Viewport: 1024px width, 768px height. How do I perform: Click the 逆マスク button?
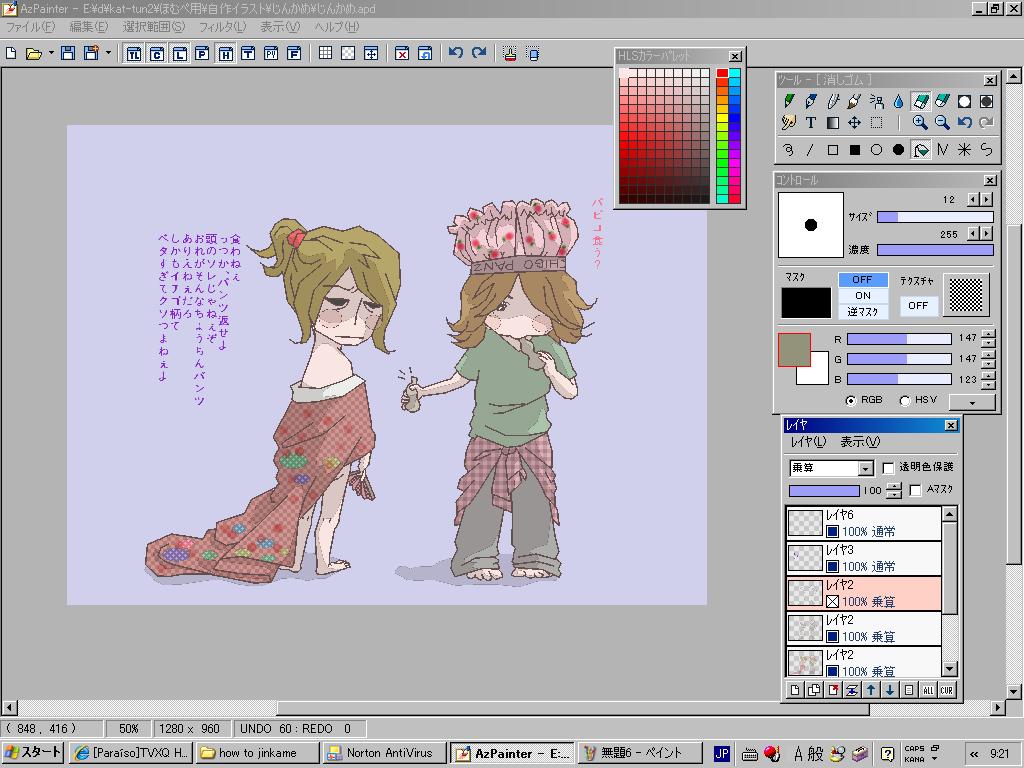tap(862, 311)
